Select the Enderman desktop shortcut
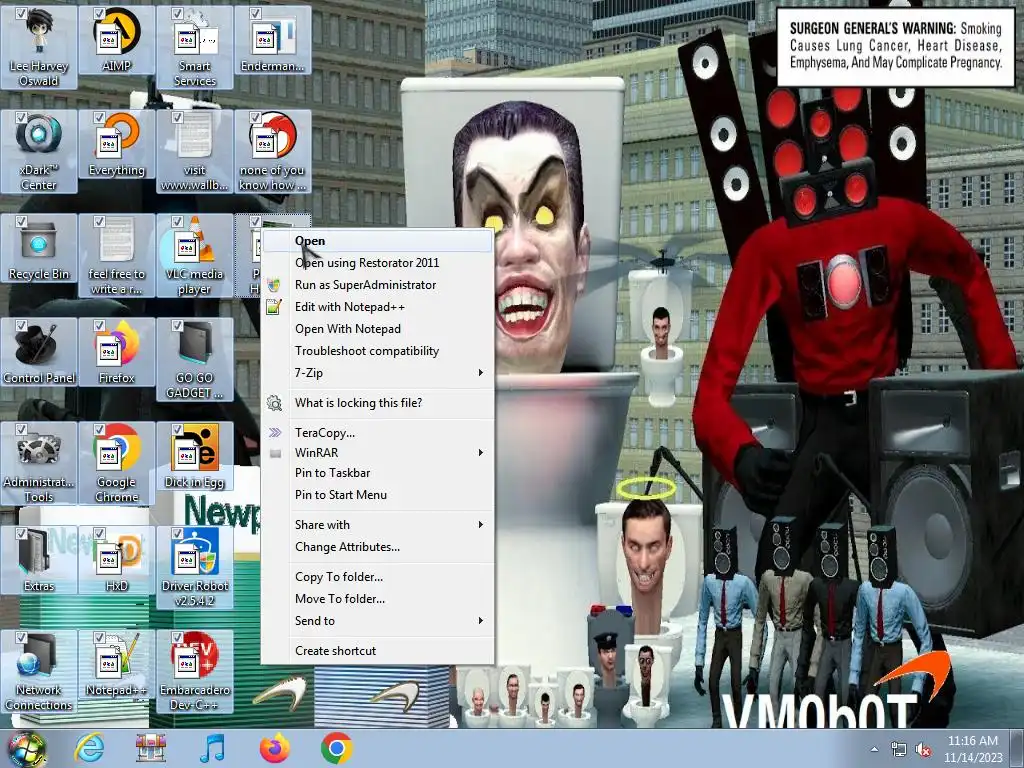 [x=272, y=40]
